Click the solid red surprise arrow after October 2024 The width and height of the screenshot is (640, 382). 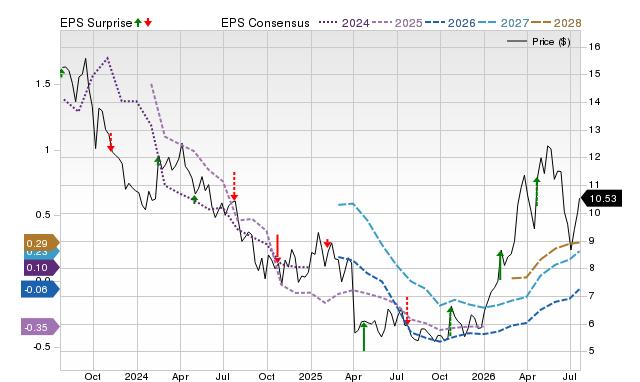pyautogui.click(x=278, y=249)
